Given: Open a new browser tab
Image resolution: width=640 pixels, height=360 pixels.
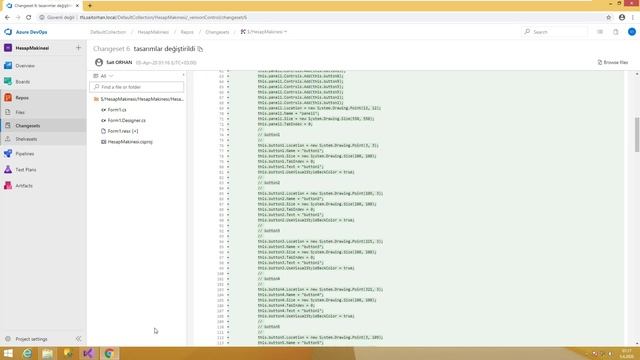Looking at the screenshot, I should (x=89, y=6).
